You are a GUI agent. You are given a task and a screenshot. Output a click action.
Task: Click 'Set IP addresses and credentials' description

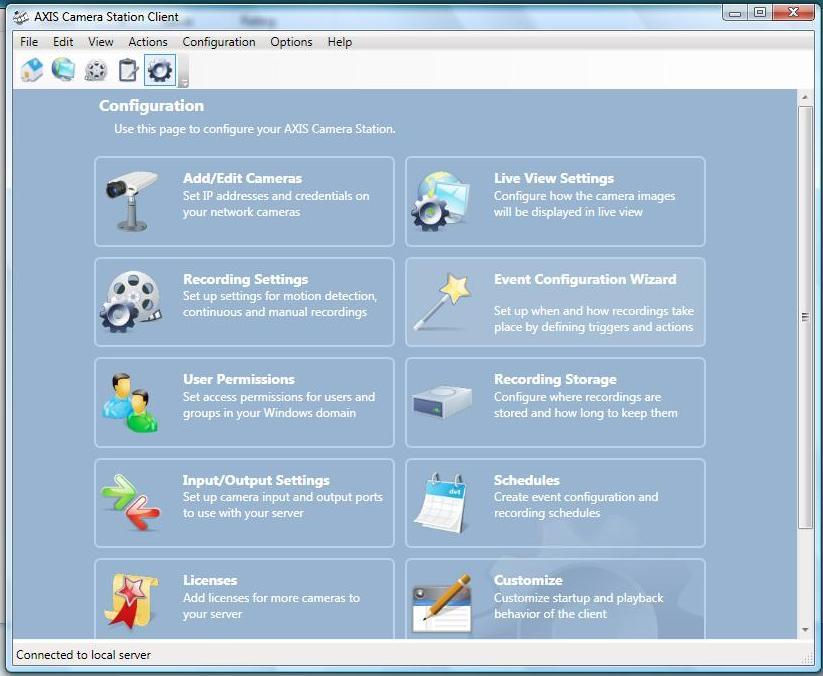pyautogui.click(x=276, y=204)
